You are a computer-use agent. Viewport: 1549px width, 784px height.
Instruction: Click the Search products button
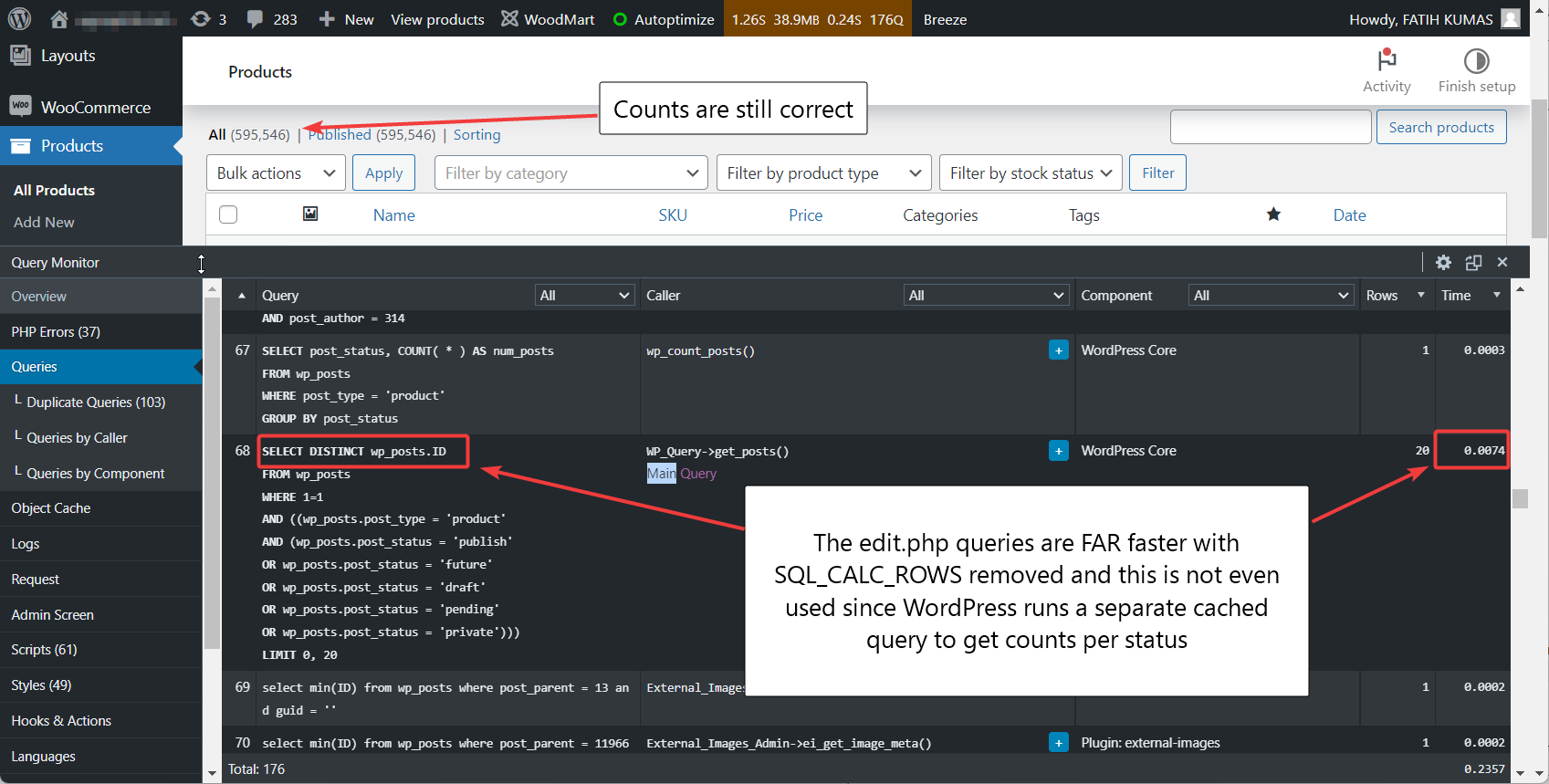point(1441,127)
